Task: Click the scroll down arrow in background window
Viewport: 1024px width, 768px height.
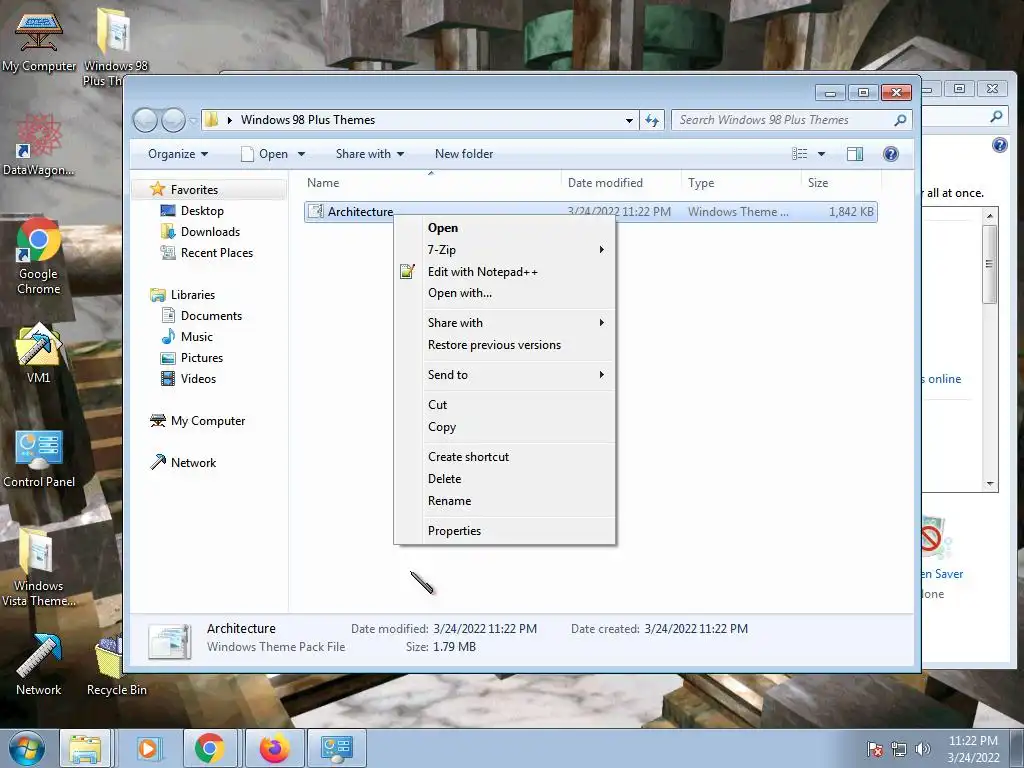Action: click(990, 484)
